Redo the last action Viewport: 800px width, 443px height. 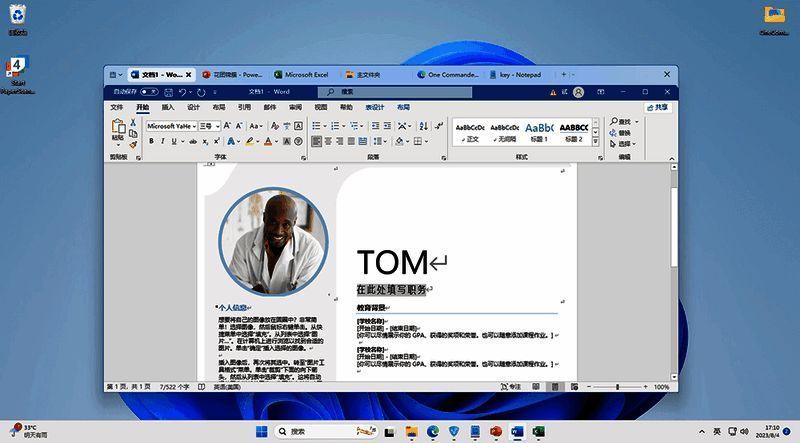click(201, 92)
